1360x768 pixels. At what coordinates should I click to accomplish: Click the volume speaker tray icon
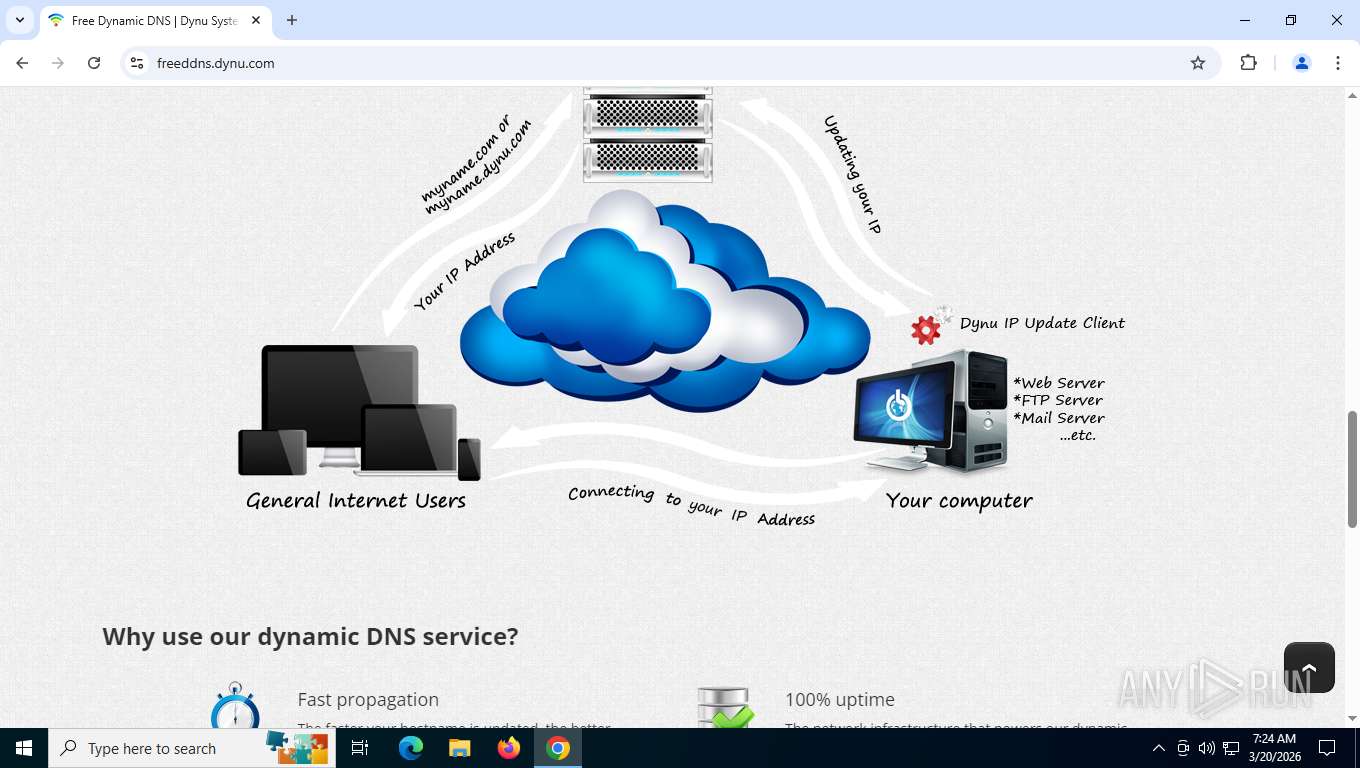(1207, 748)
